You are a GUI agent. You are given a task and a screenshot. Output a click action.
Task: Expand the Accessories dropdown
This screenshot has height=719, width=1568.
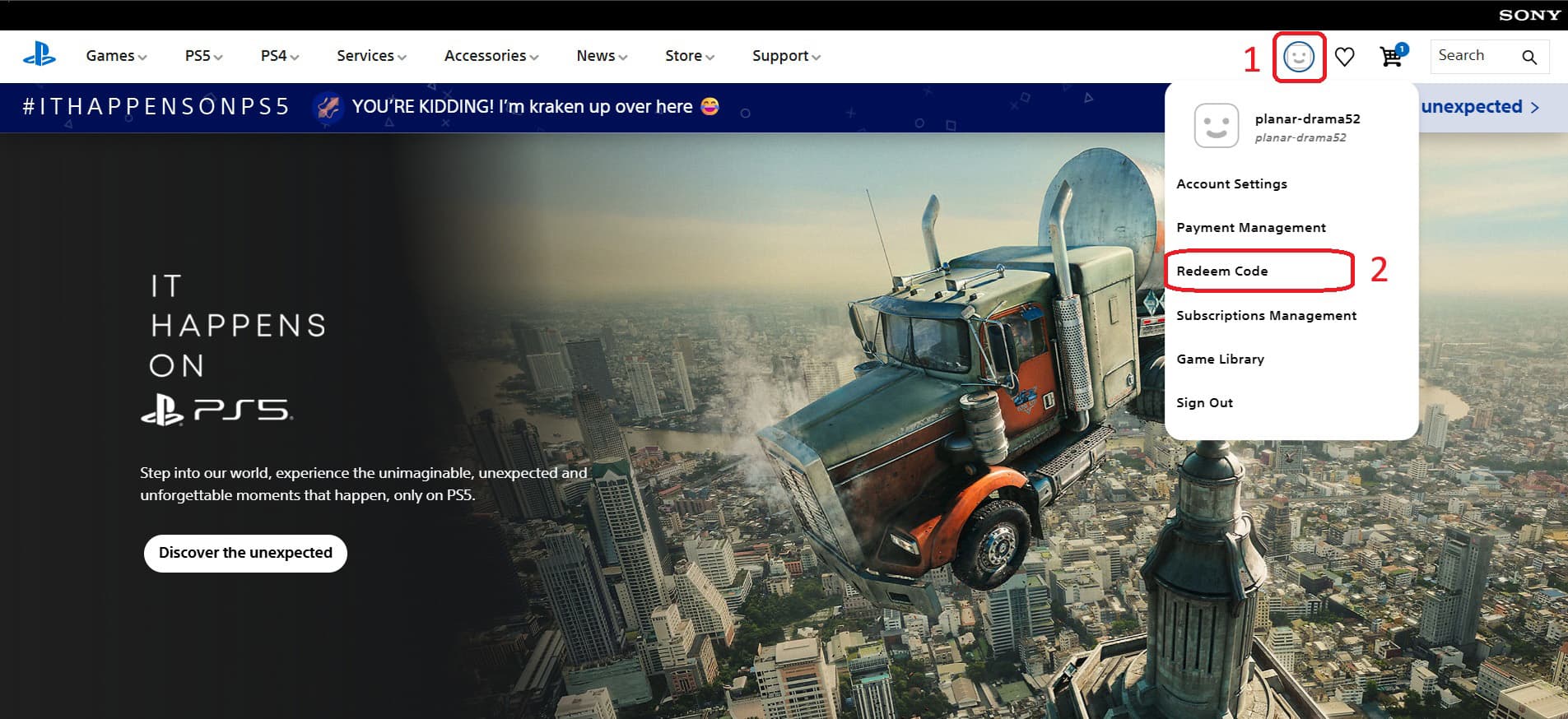tap(491, 56)
